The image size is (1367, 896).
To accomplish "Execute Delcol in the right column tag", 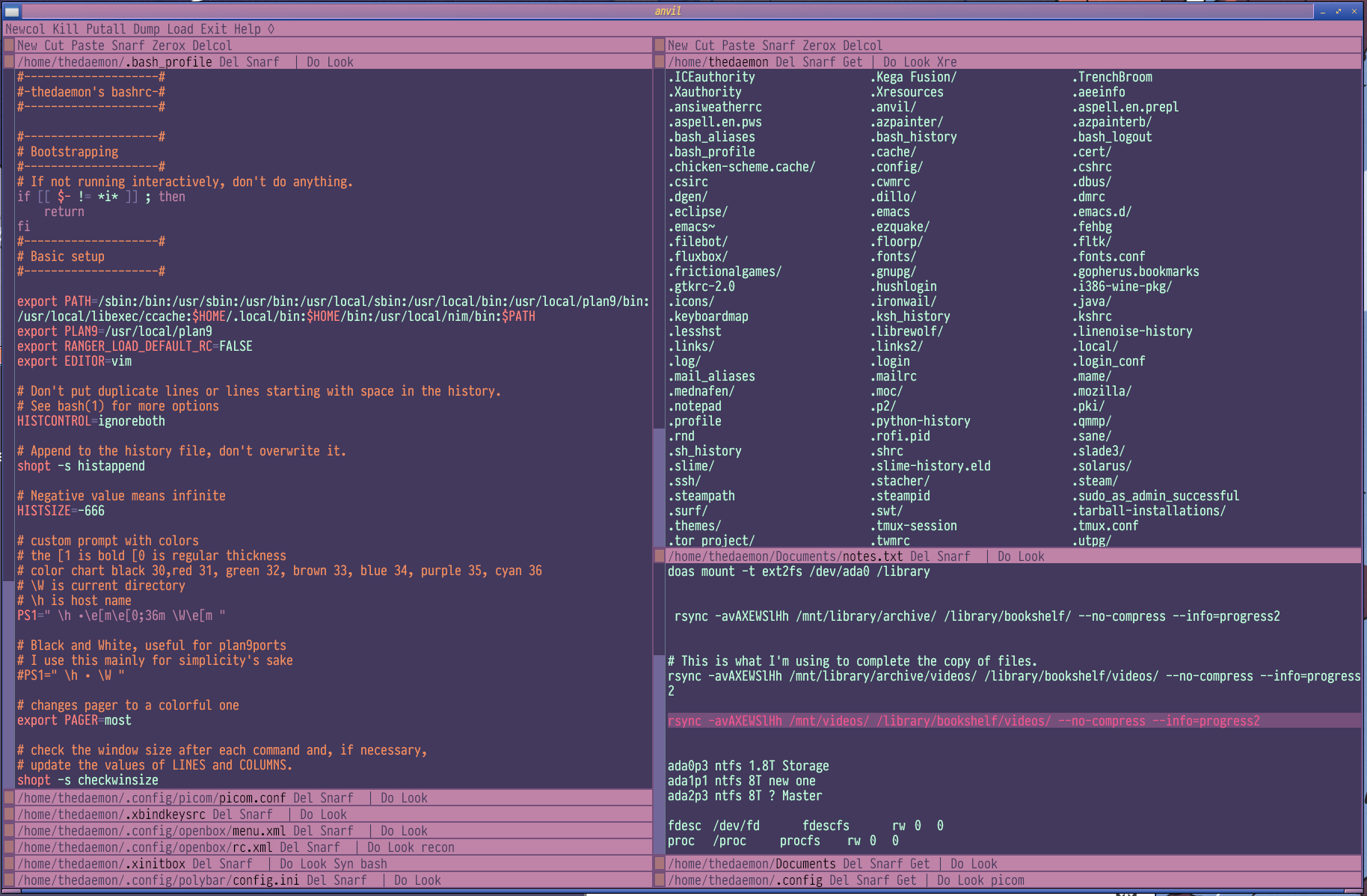I will tap(862, 45).
